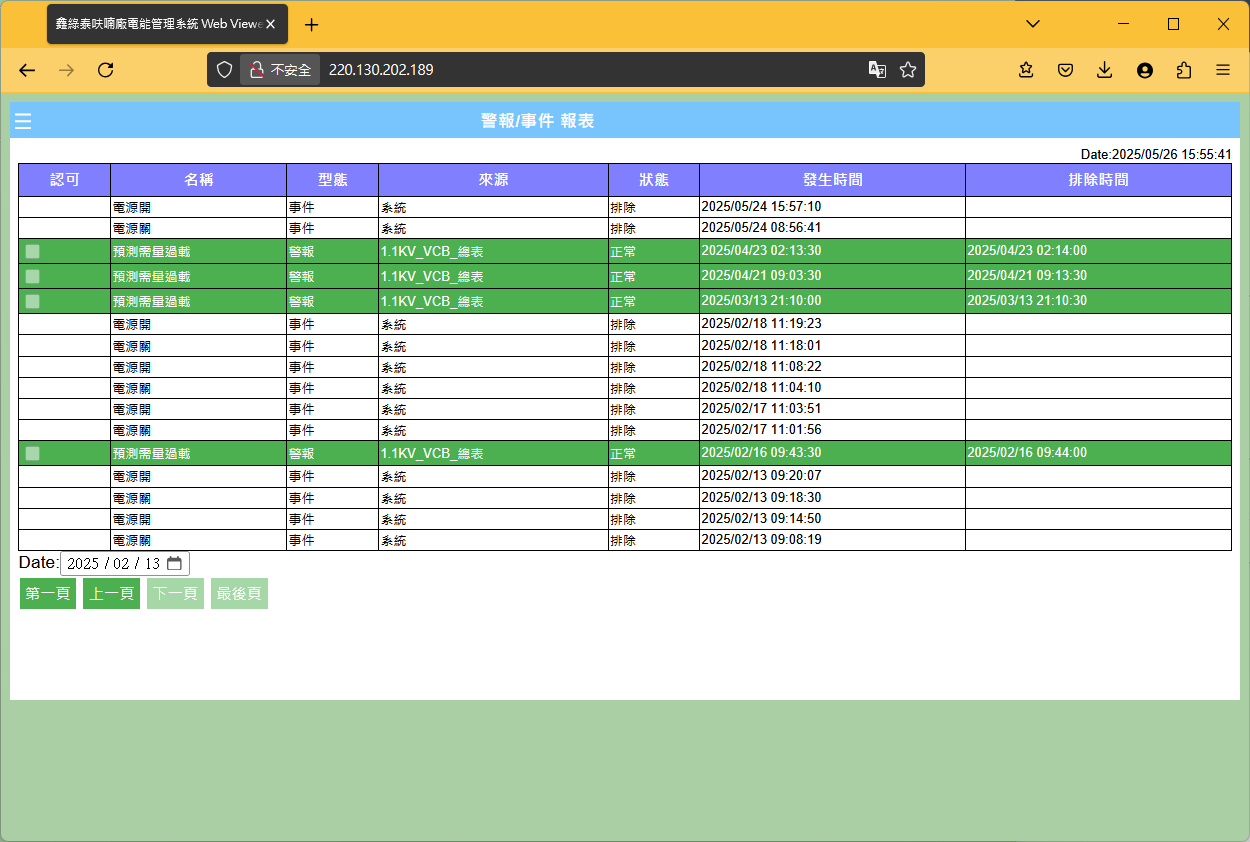Open the Firefox account icon
This screenshot has width=1250, height=842.
[x=1145, y=70]
